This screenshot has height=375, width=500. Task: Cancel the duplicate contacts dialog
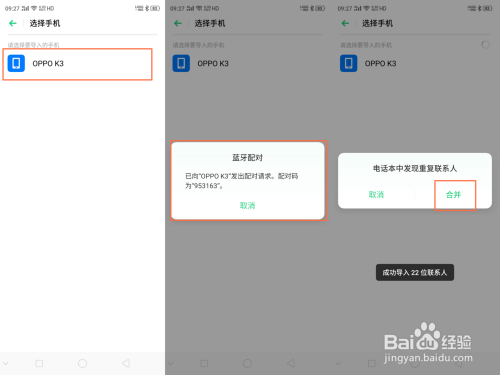coord(376,195)
